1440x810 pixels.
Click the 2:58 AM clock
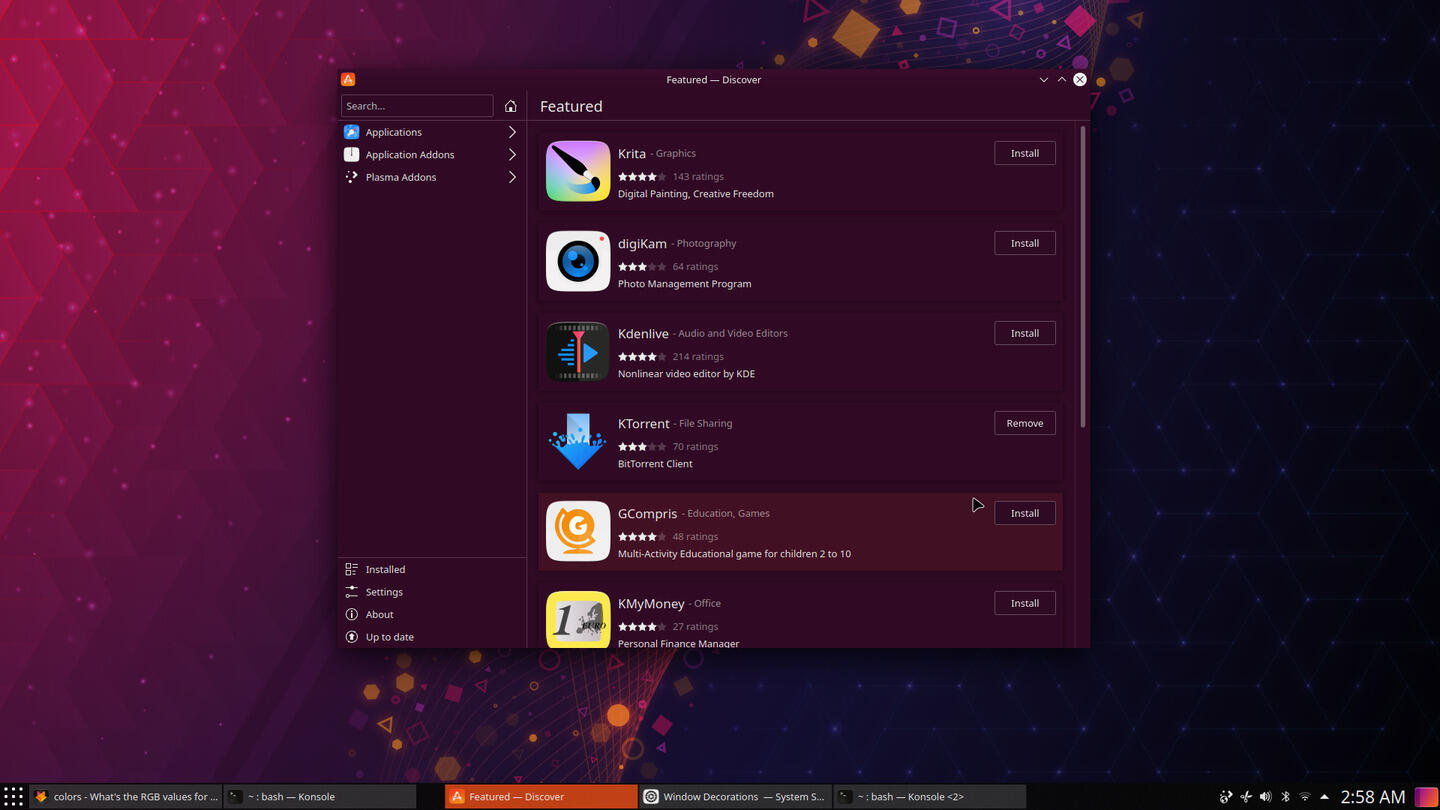click(1373, 797)
